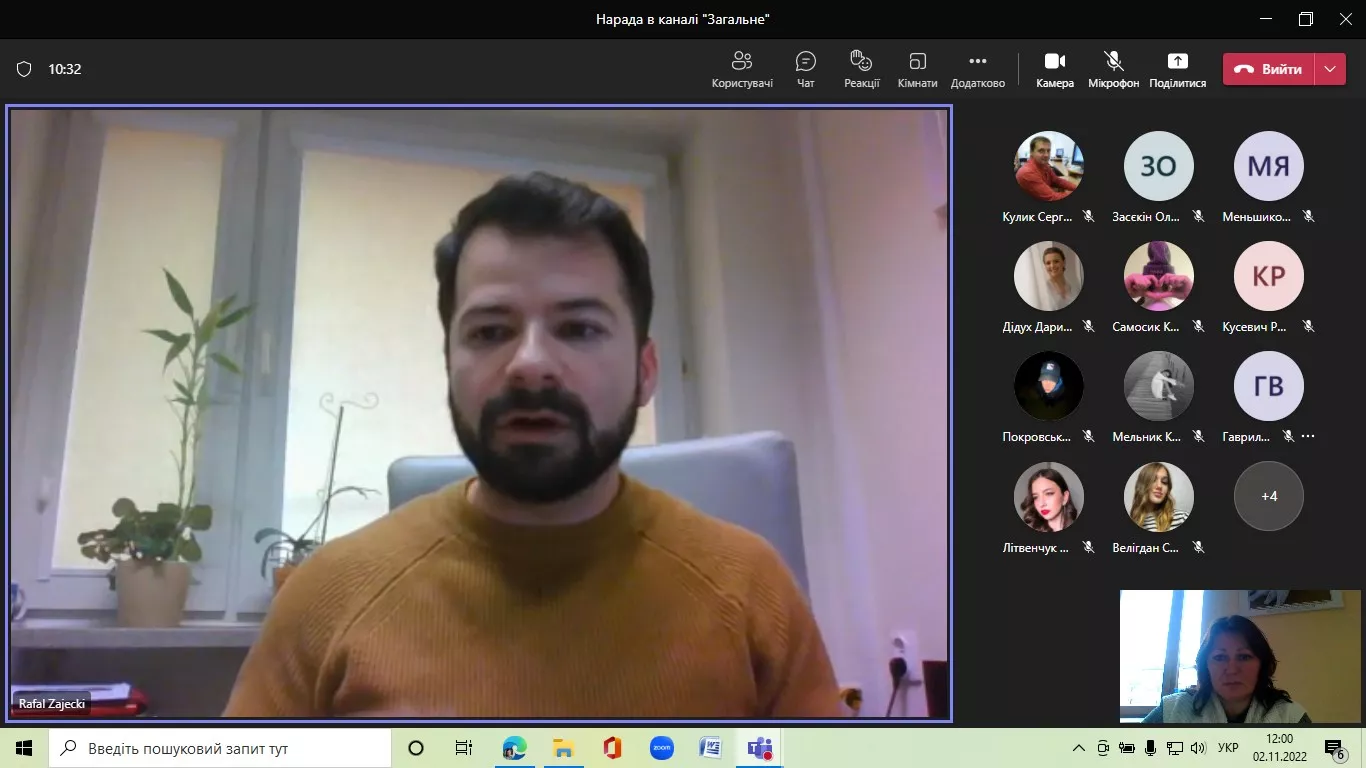1366x768 pixels.
Task: Open more options for Гаврил participant
Action: click(x=1308, y=437)
